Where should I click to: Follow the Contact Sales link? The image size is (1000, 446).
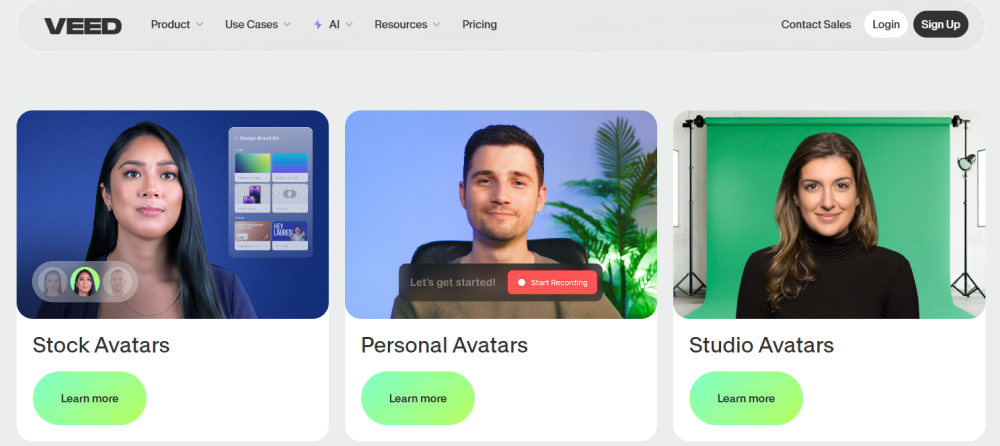pos(816,25)
